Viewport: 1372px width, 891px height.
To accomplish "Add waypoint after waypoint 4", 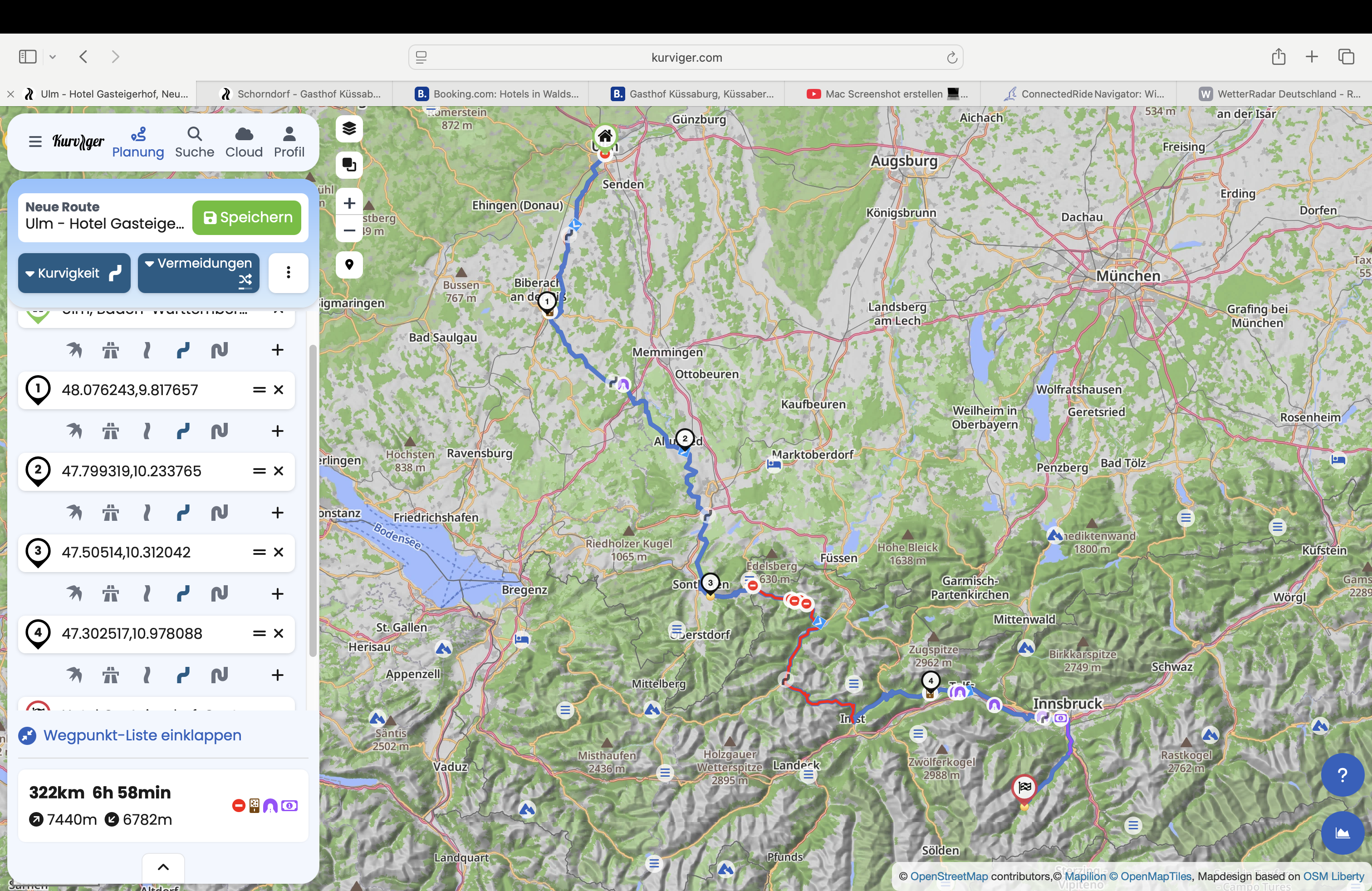I will [277, 675].
